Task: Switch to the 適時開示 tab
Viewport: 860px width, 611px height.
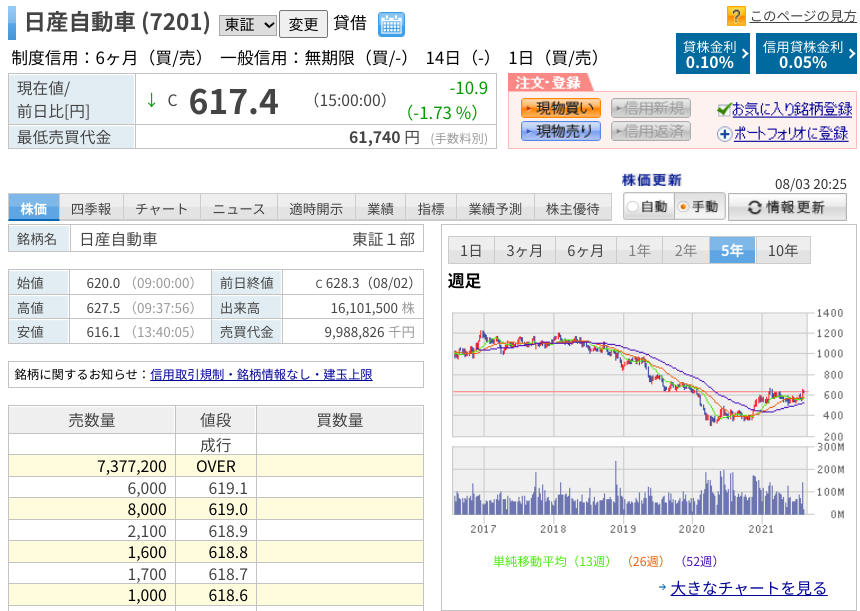Action: tap(316, 208)
